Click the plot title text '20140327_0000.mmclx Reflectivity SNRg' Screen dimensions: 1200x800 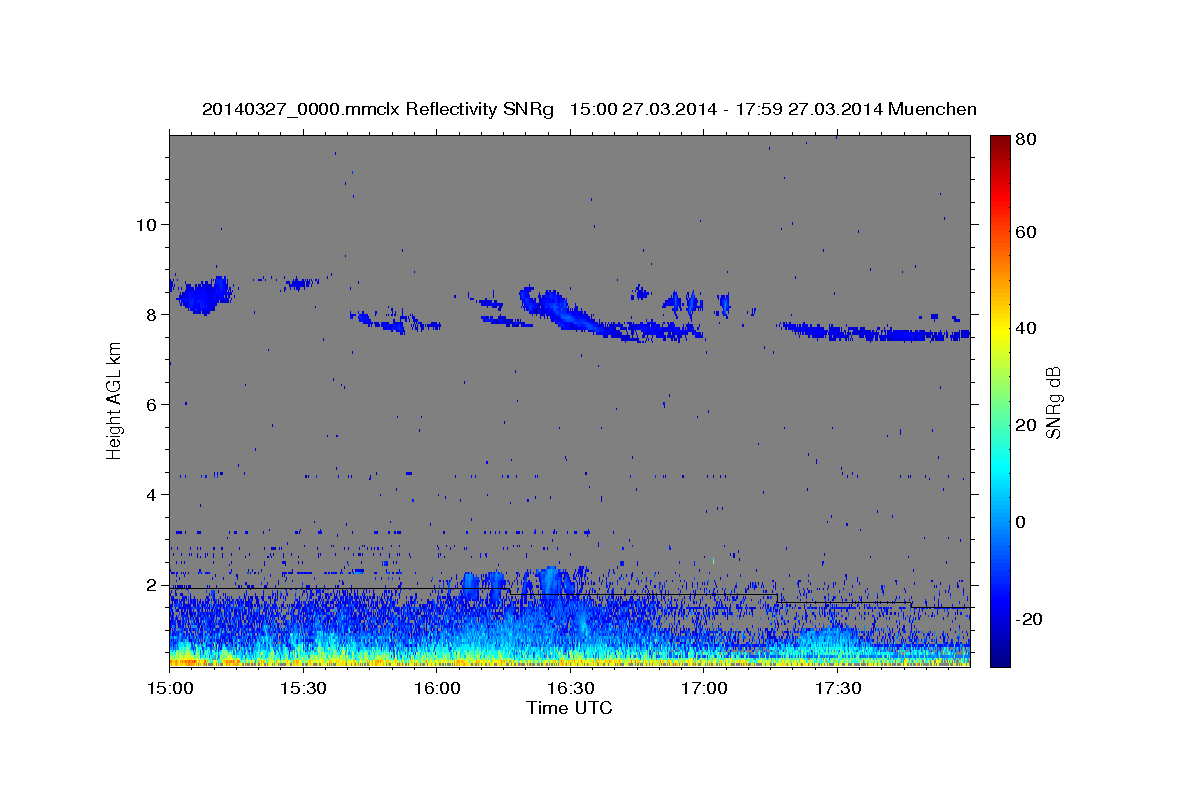point(377,109)
